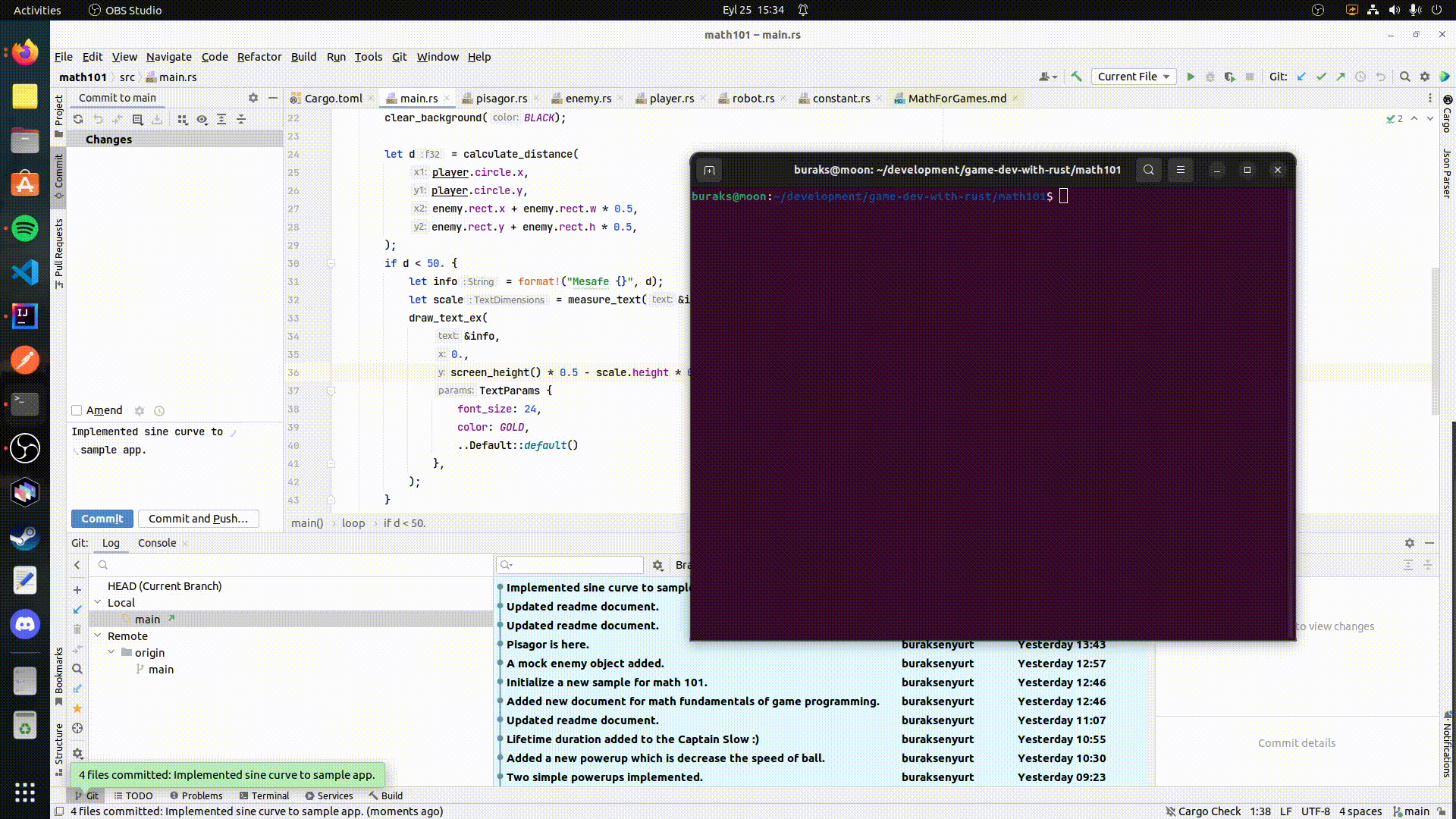This screenshot has height=819, width=1456.
Task: Refresh changes in Commit panel
Action: pos(78,120)
